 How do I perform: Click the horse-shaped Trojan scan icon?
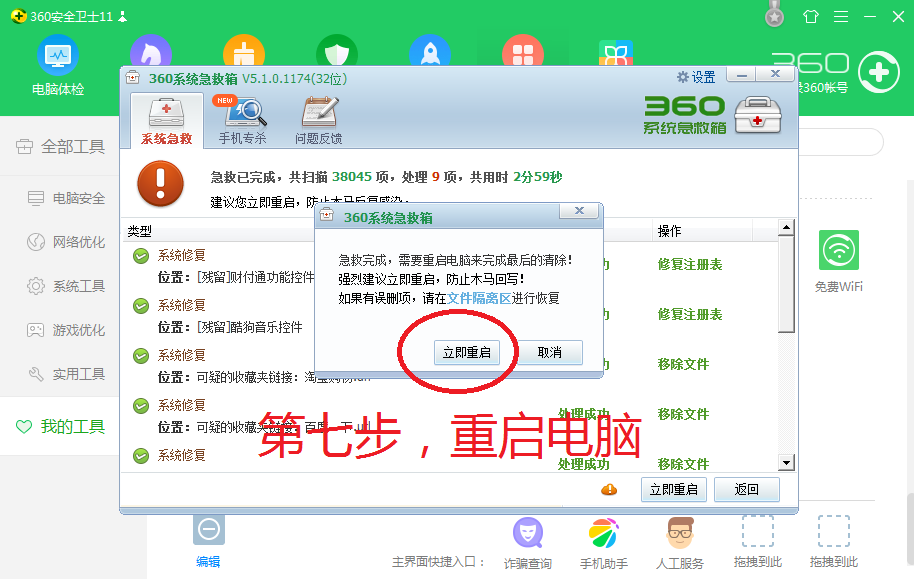click(x=150, y=55)
